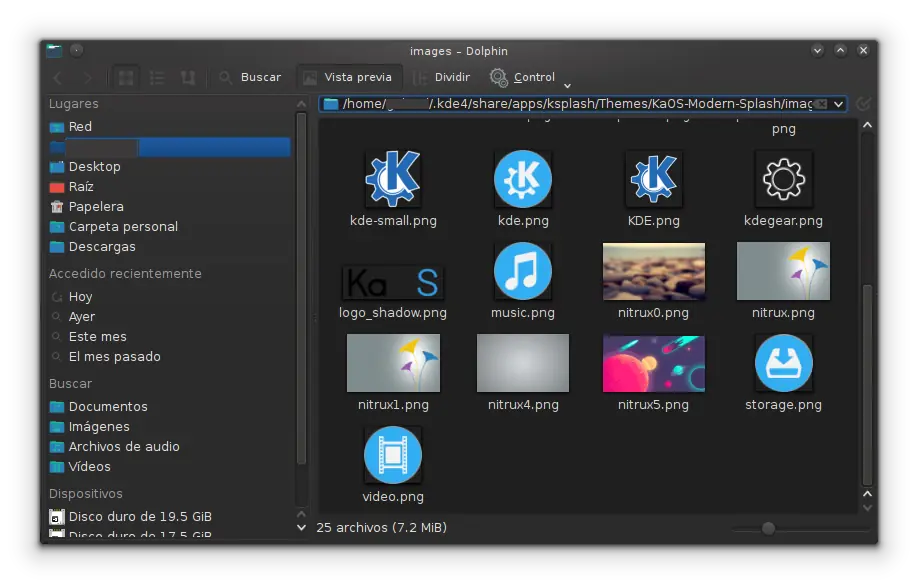918x584 pixels.
Task: Open Dolphin window menu icon
Action: (x=54, y=50)
